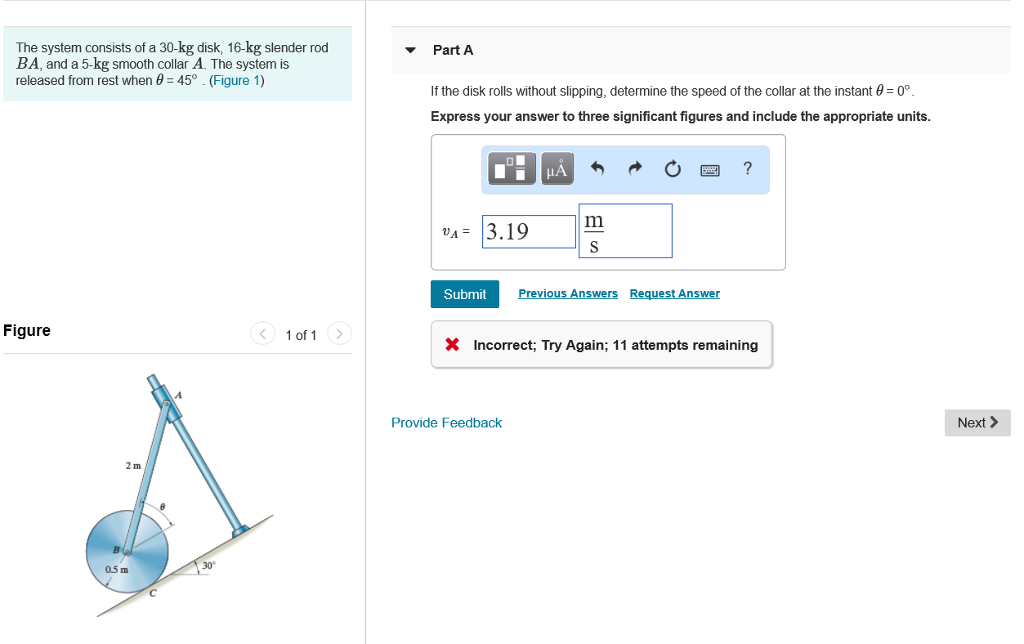Screen dimensions: 1024x644
Task: Open the equation template editor icon
Action: pos(511,168)
